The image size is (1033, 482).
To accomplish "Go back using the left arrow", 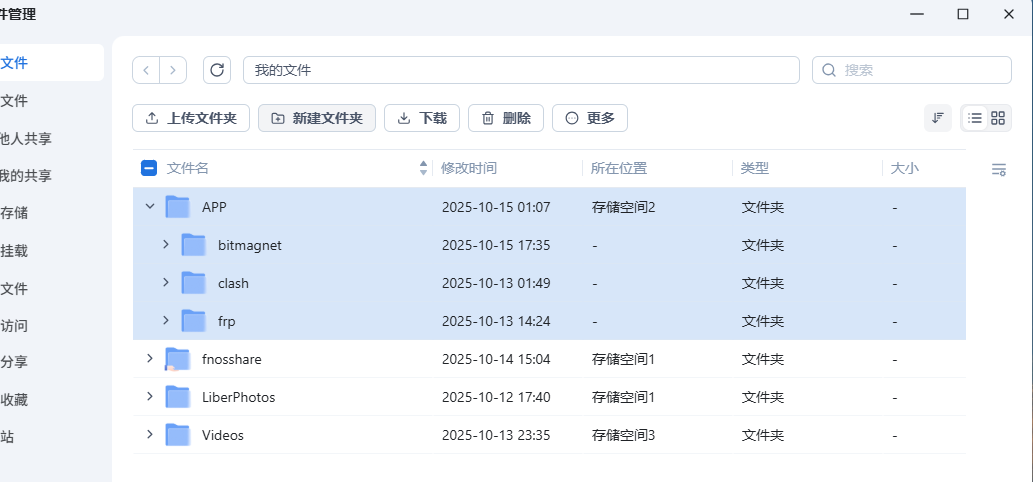I will (x=146, y=70).
